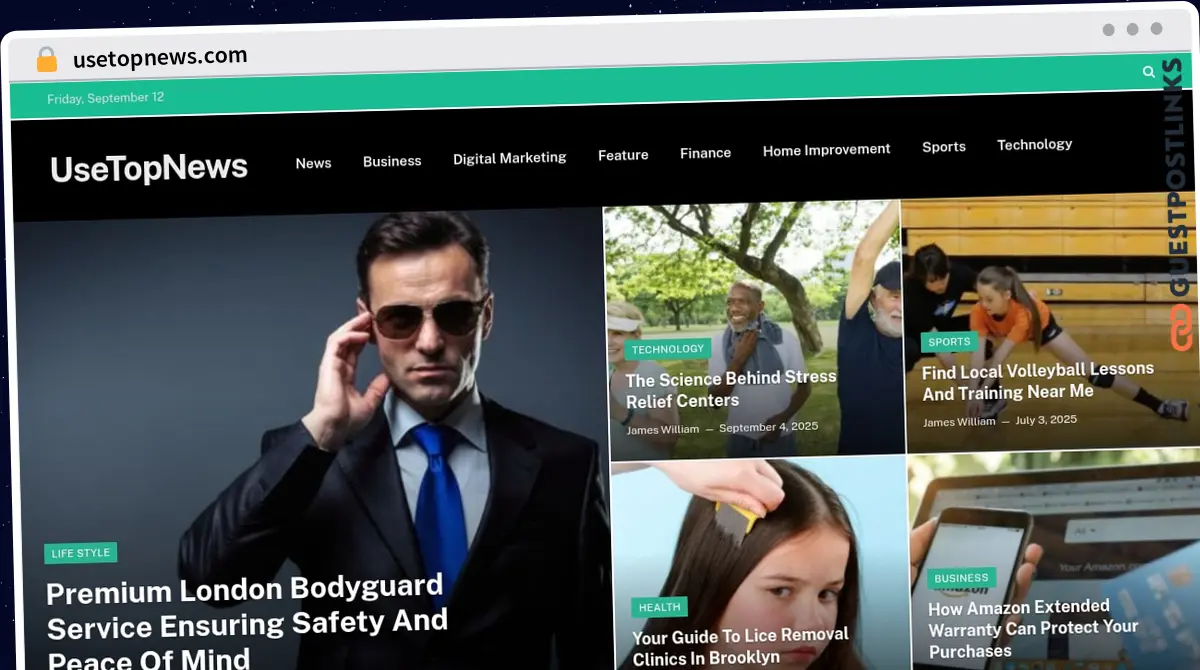Open the UseTopNews site logo

[149, 168]
